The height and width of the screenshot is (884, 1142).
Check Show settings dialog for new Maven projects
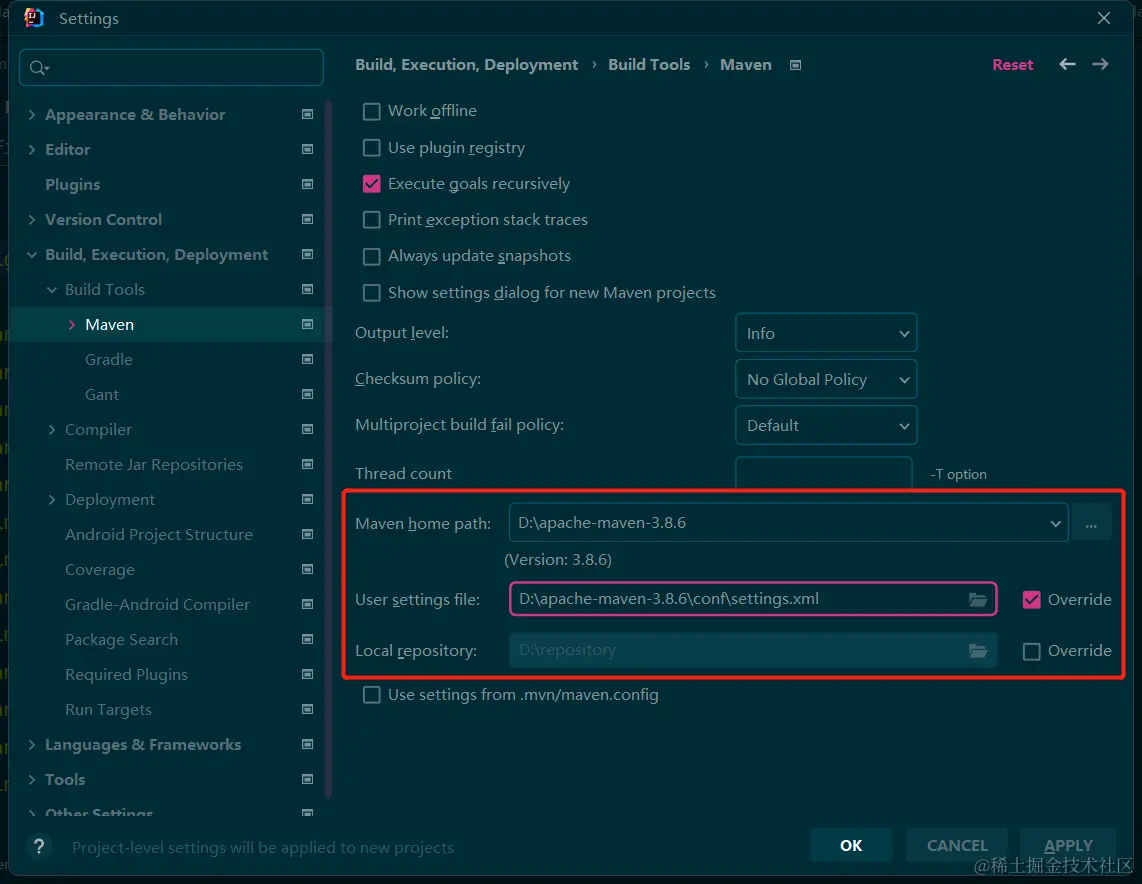click(x=371, y=293)
